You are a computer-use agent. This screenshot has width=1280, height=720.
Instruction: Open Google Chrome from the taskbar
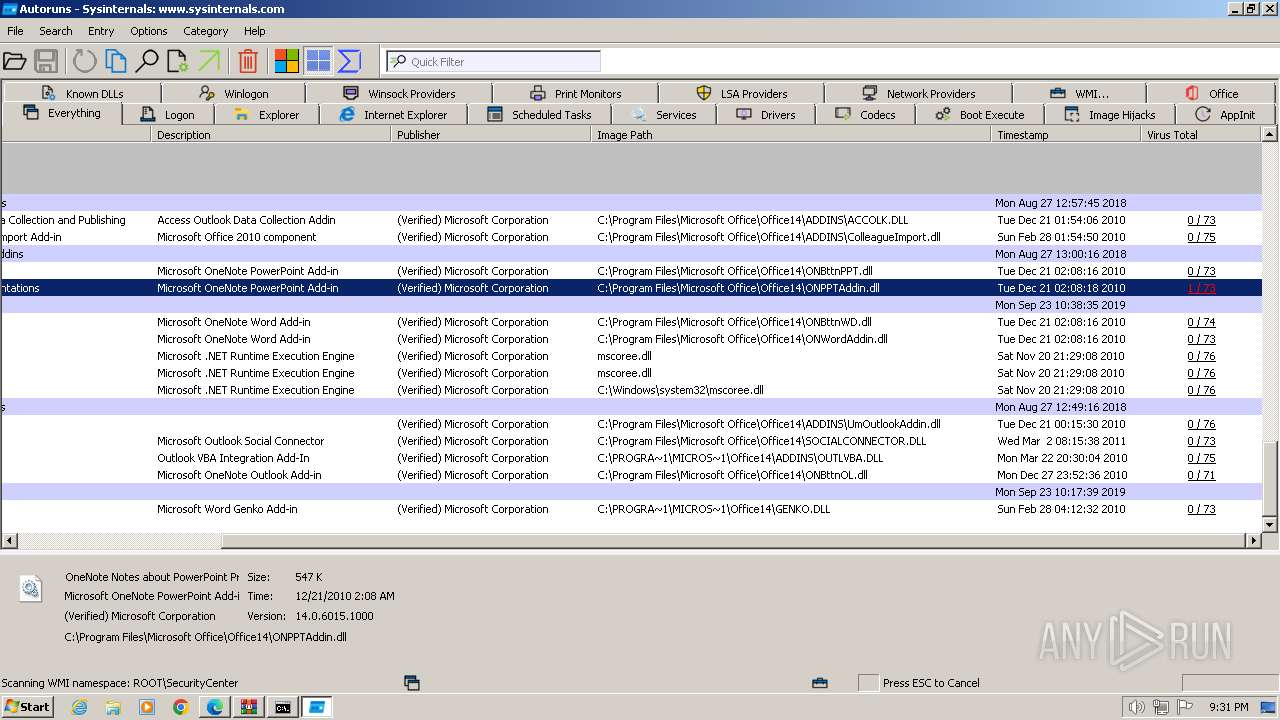coord(181,707)
